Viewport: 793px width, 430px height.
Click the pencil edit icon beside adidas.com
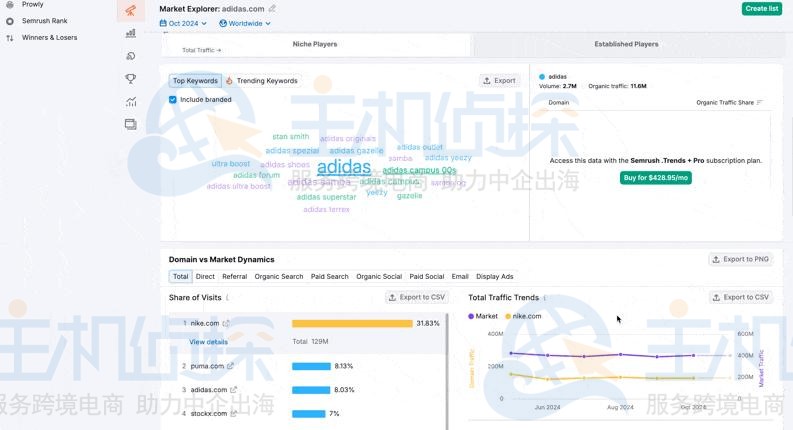pyautogui.click(x=272, y=9)
